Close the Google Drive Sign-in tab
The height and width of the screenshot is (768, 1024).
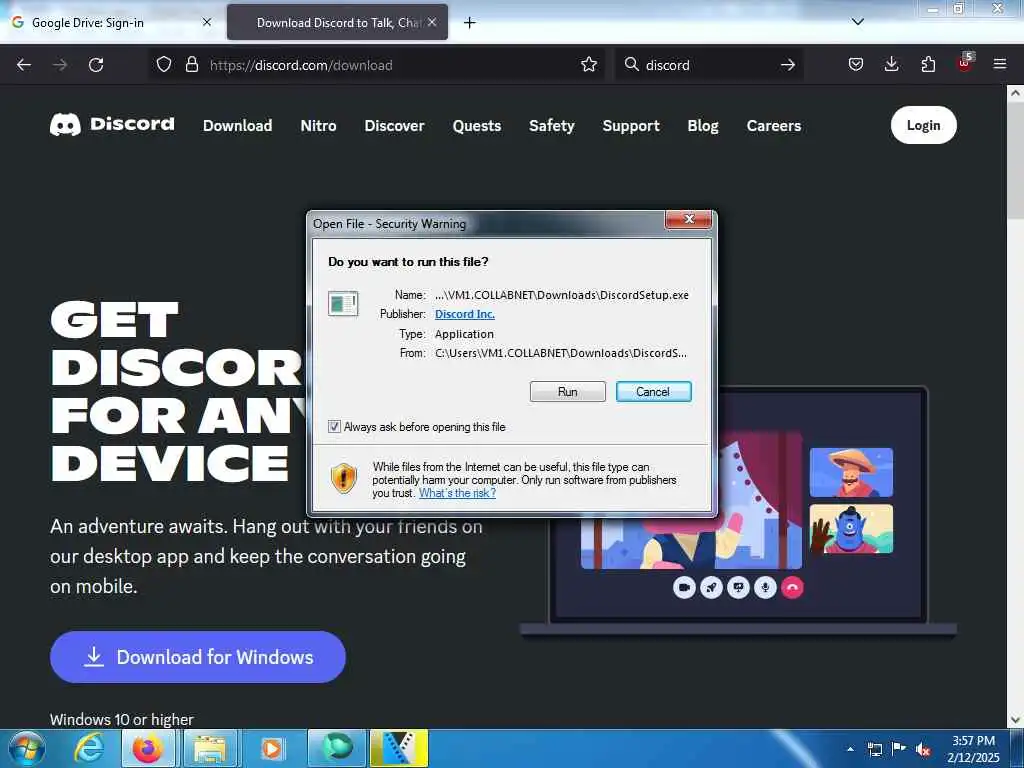[x=207, y=22]
